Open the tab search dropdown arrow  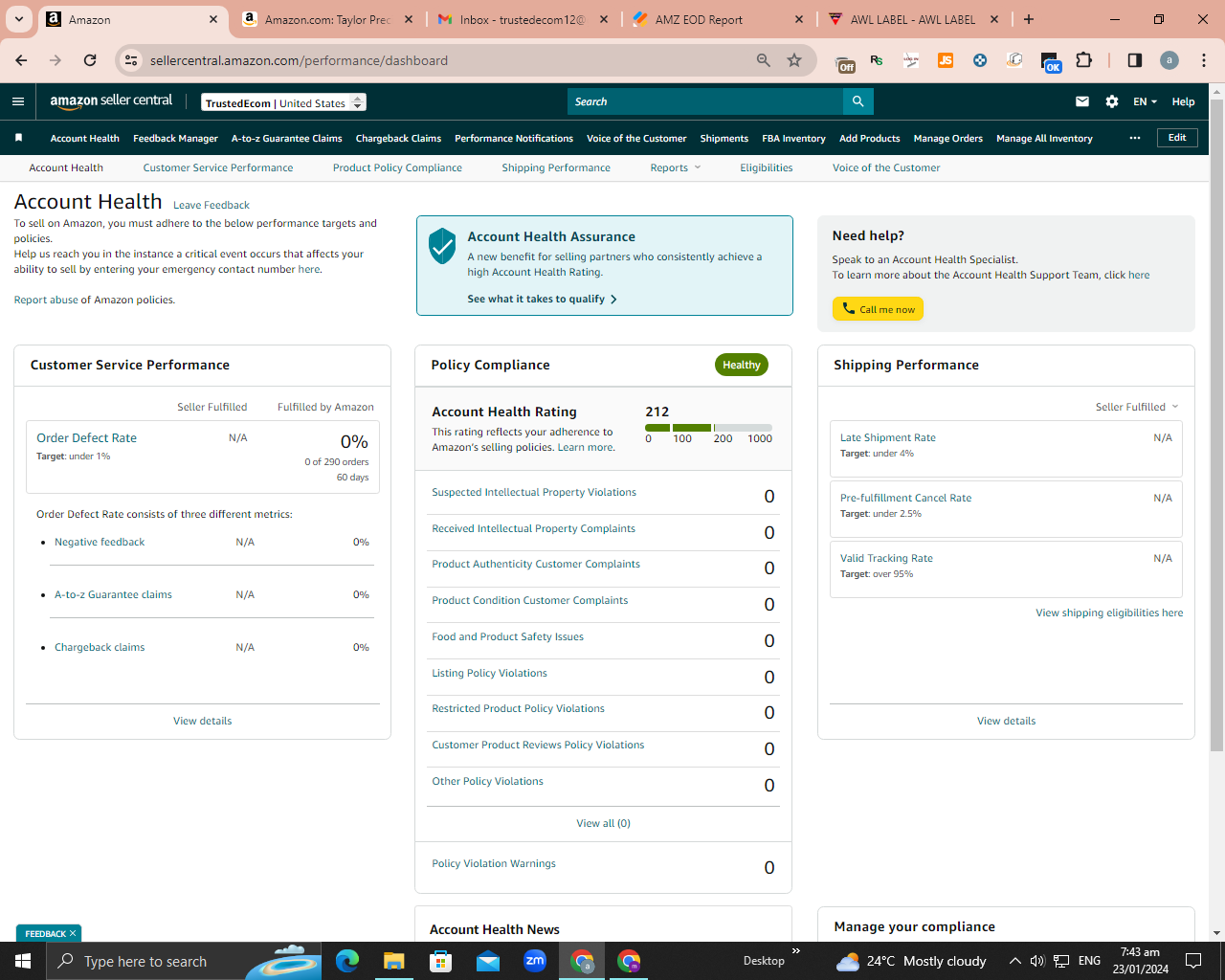pyautogui.click(x=19, y=19)
